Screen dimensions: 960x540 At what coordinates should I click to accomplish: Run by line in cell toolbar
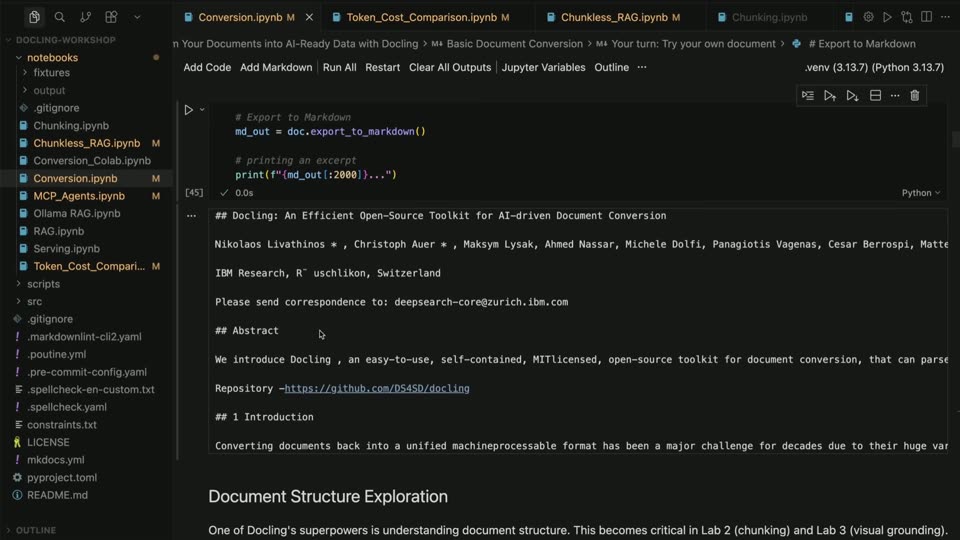(808, 96)
